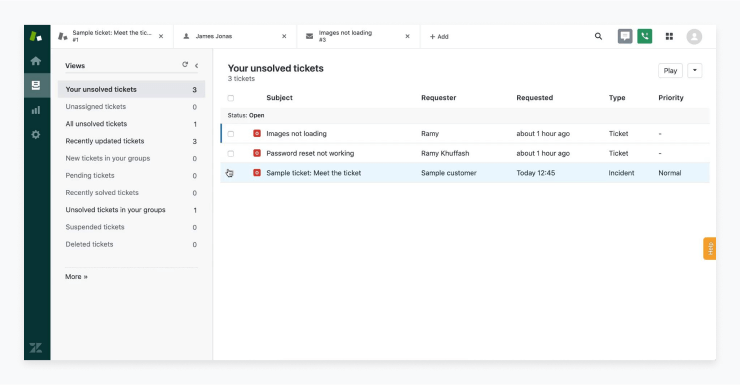The image size is (740, 385).
Task: Click the Play button
Action: [670, 71]
